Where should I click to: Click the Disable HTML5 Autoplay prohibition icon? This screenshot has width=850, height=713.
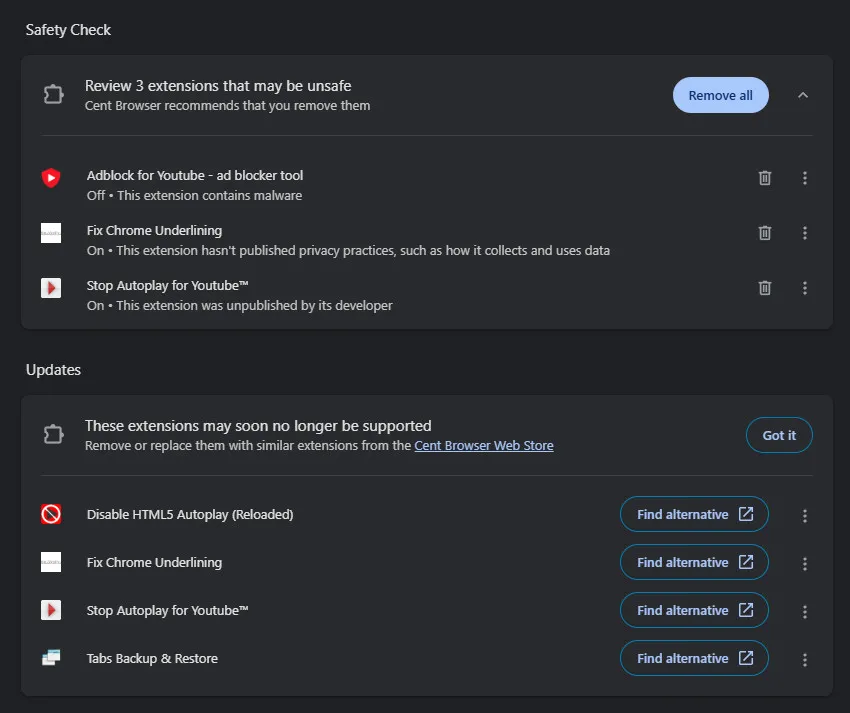pos(51,514)
